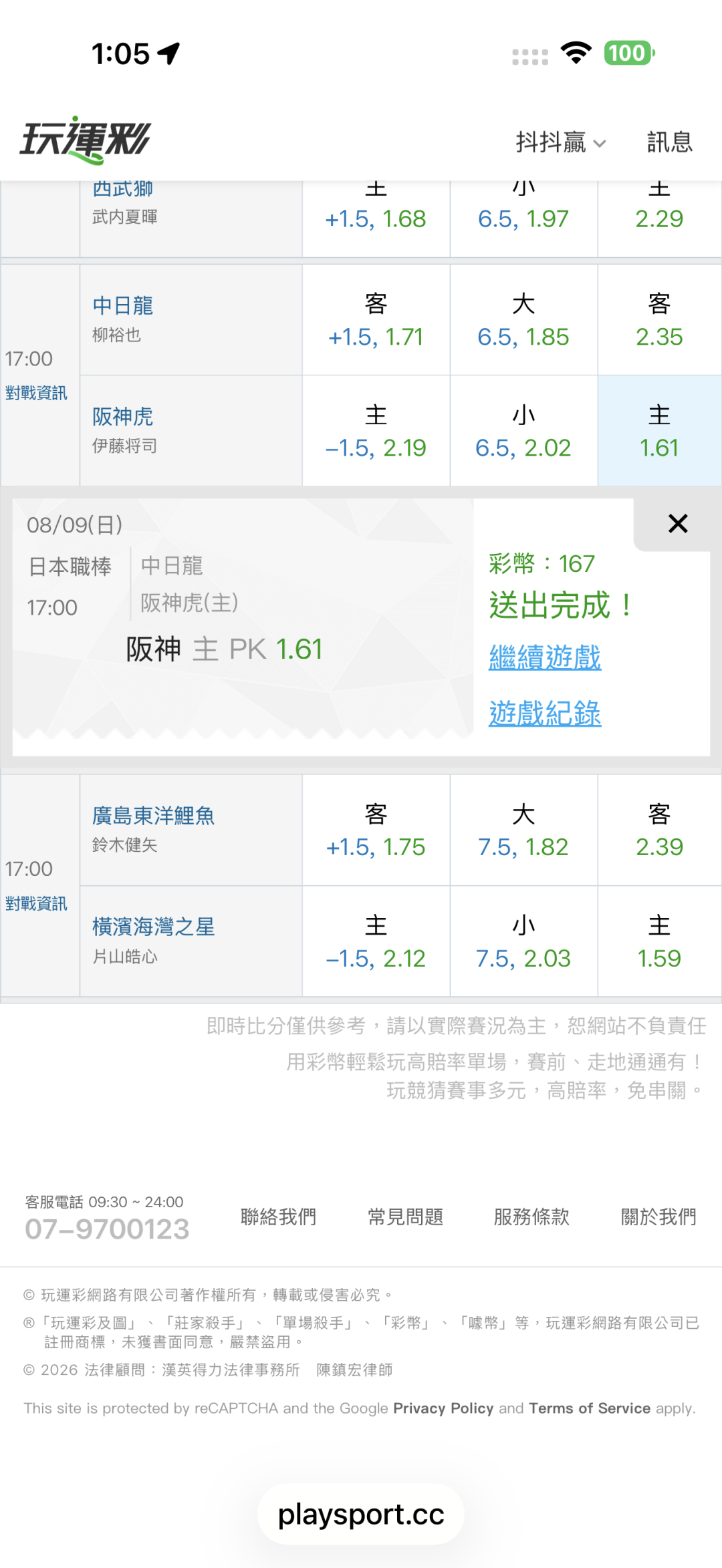Open the 遊戲紀錄 link

(545, 713)
